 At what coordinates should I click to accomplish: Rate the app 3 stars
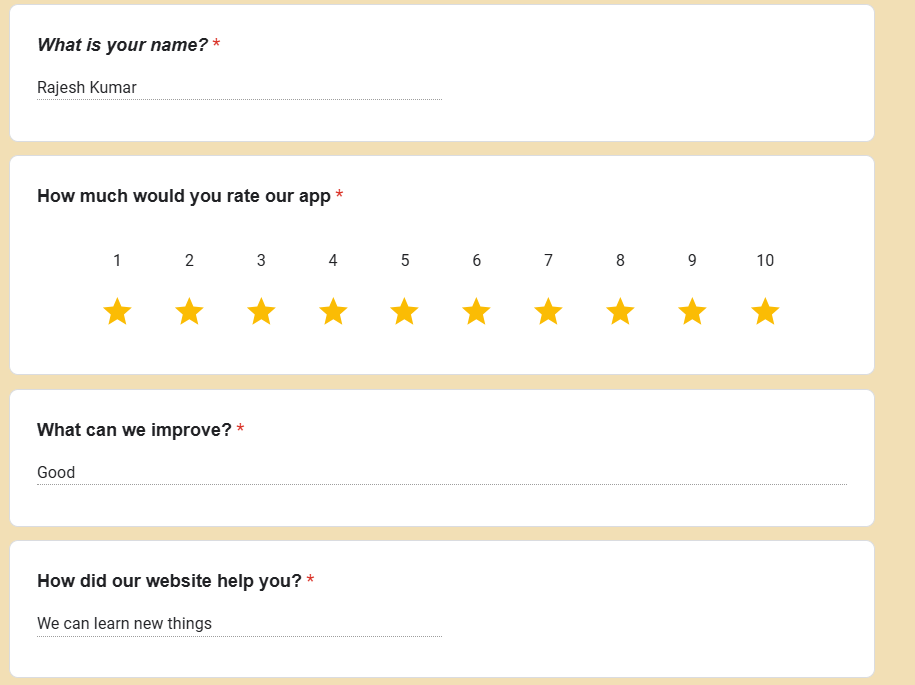[261, 312]
